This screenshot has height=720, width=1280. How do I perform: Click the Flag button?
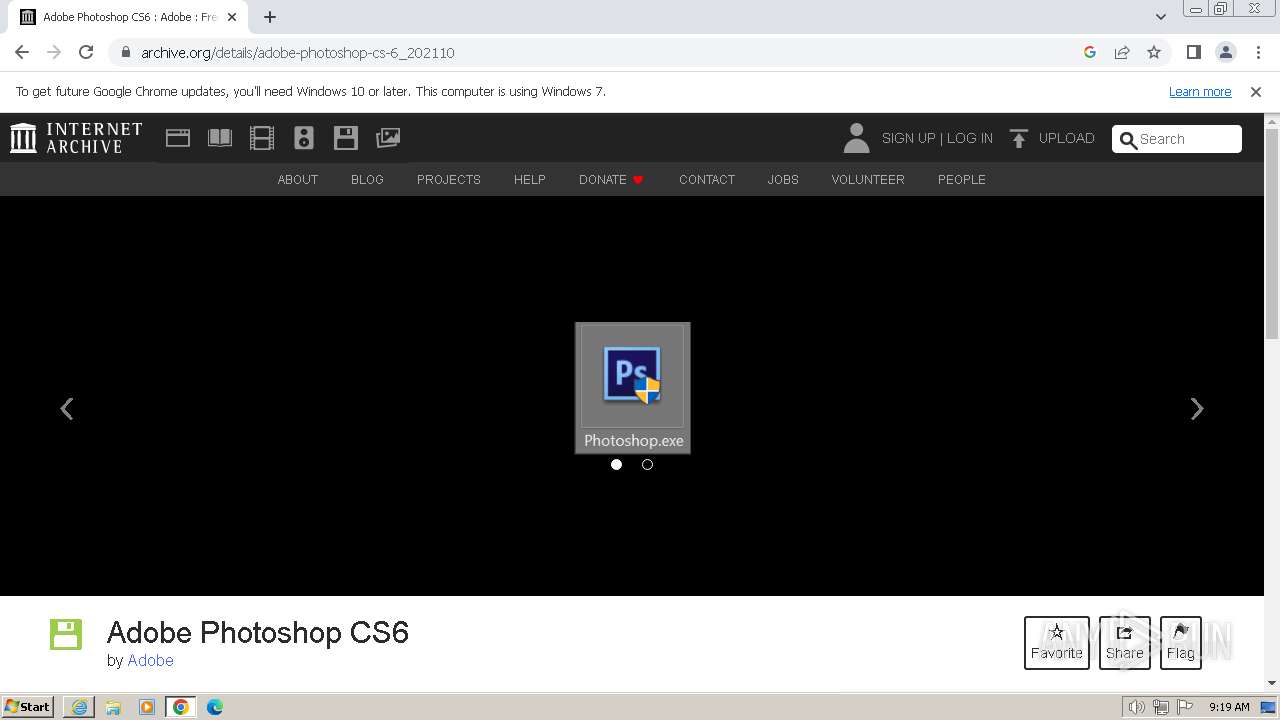(x=1181, y=643)
